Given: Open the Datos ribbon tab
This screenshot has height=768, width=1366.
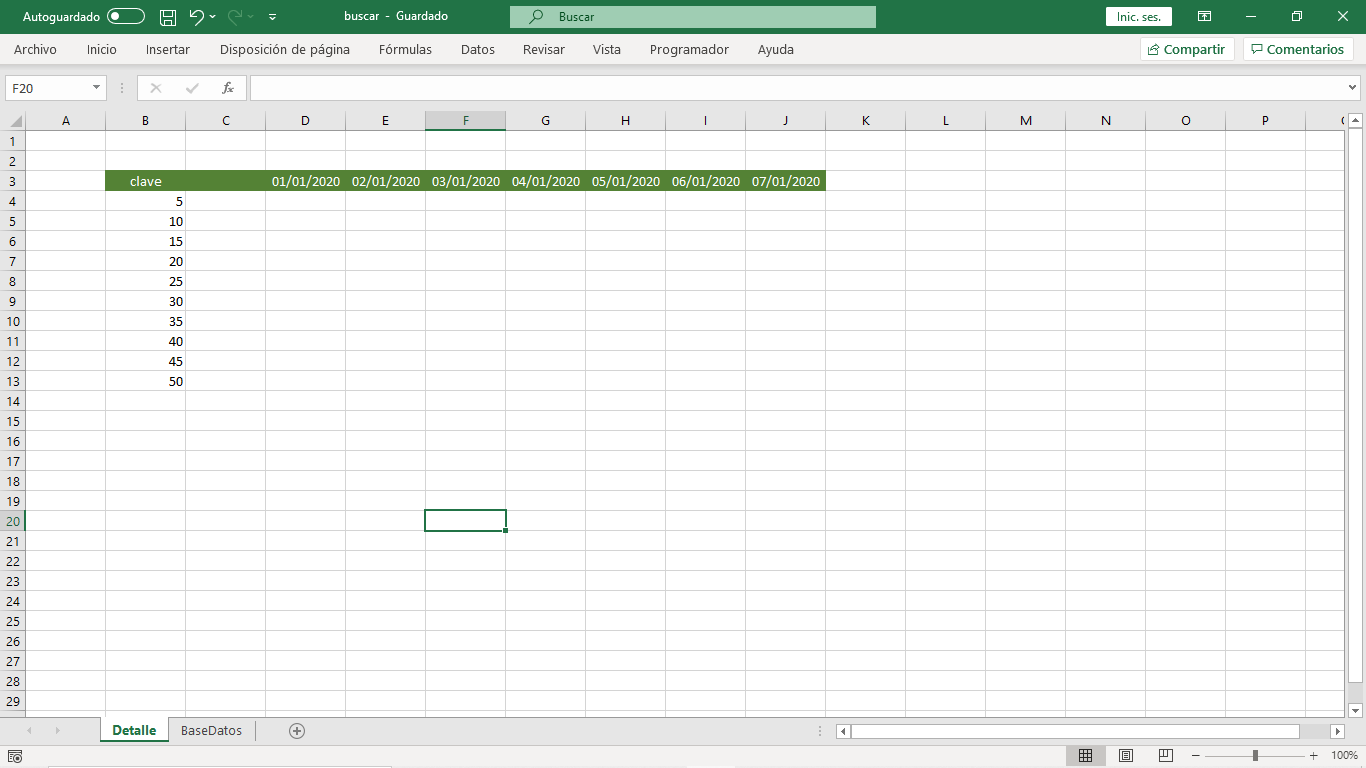Looking at the screenshot, I should tap(478, 49).
